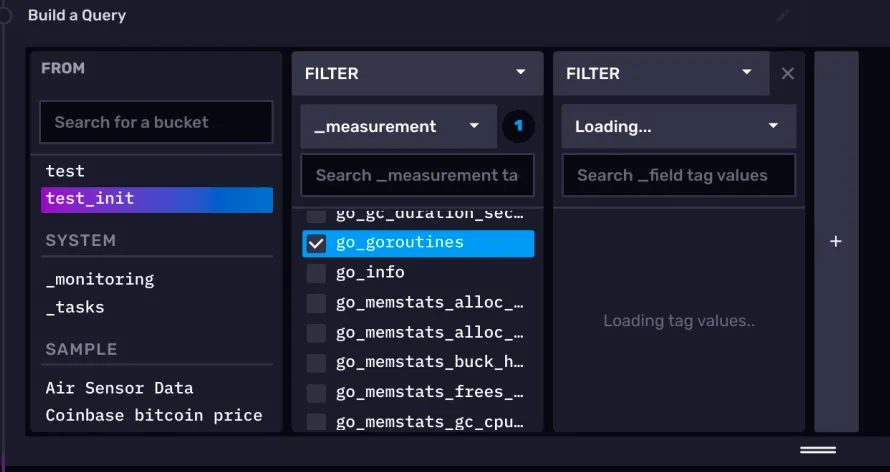Uncheck the go_goroutines checkbox
The image size is (890, 472).
click(316, 243)
